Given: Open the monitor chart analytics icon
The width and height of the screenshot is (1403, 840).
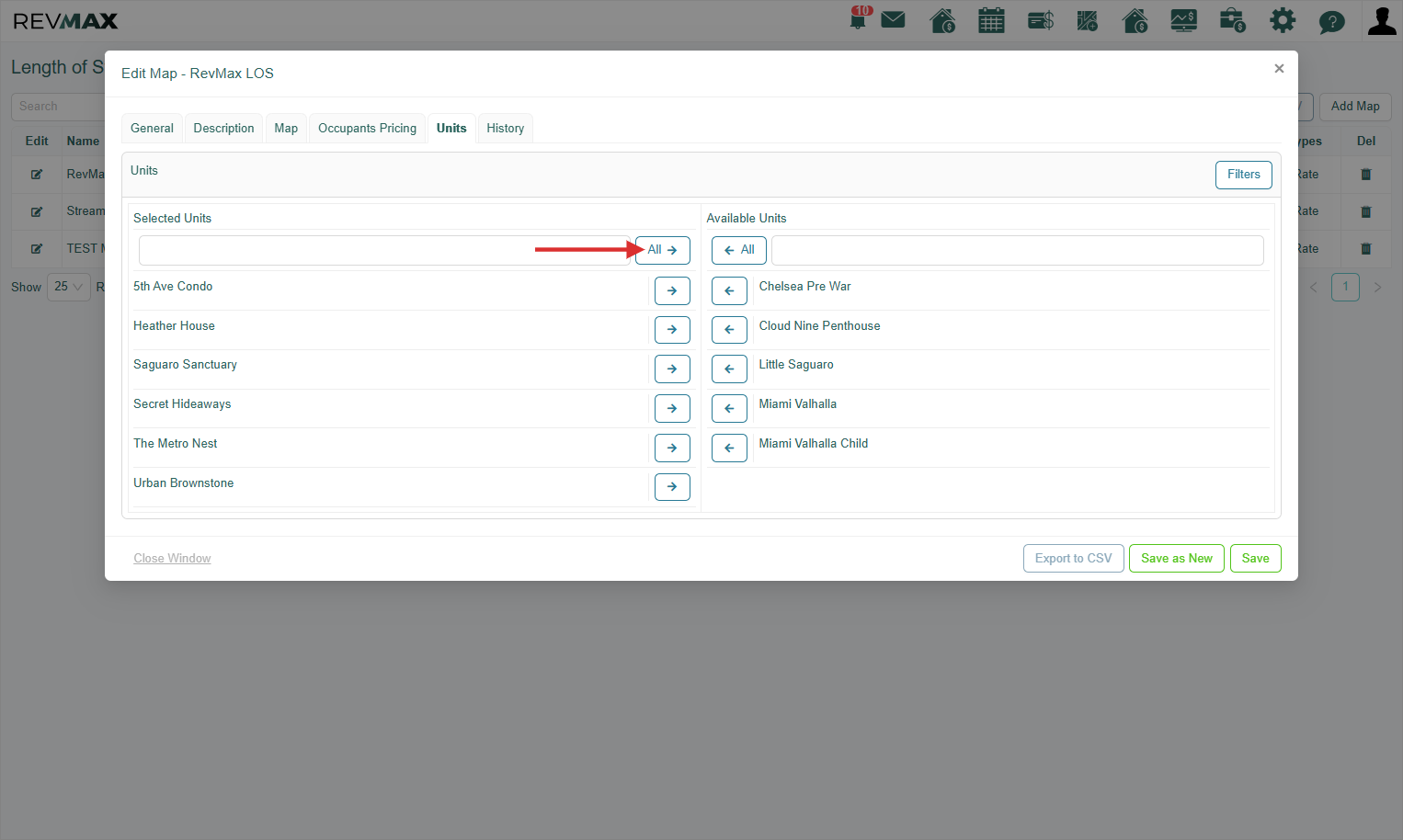Looking at the screenshot, I should point(1184,20).
